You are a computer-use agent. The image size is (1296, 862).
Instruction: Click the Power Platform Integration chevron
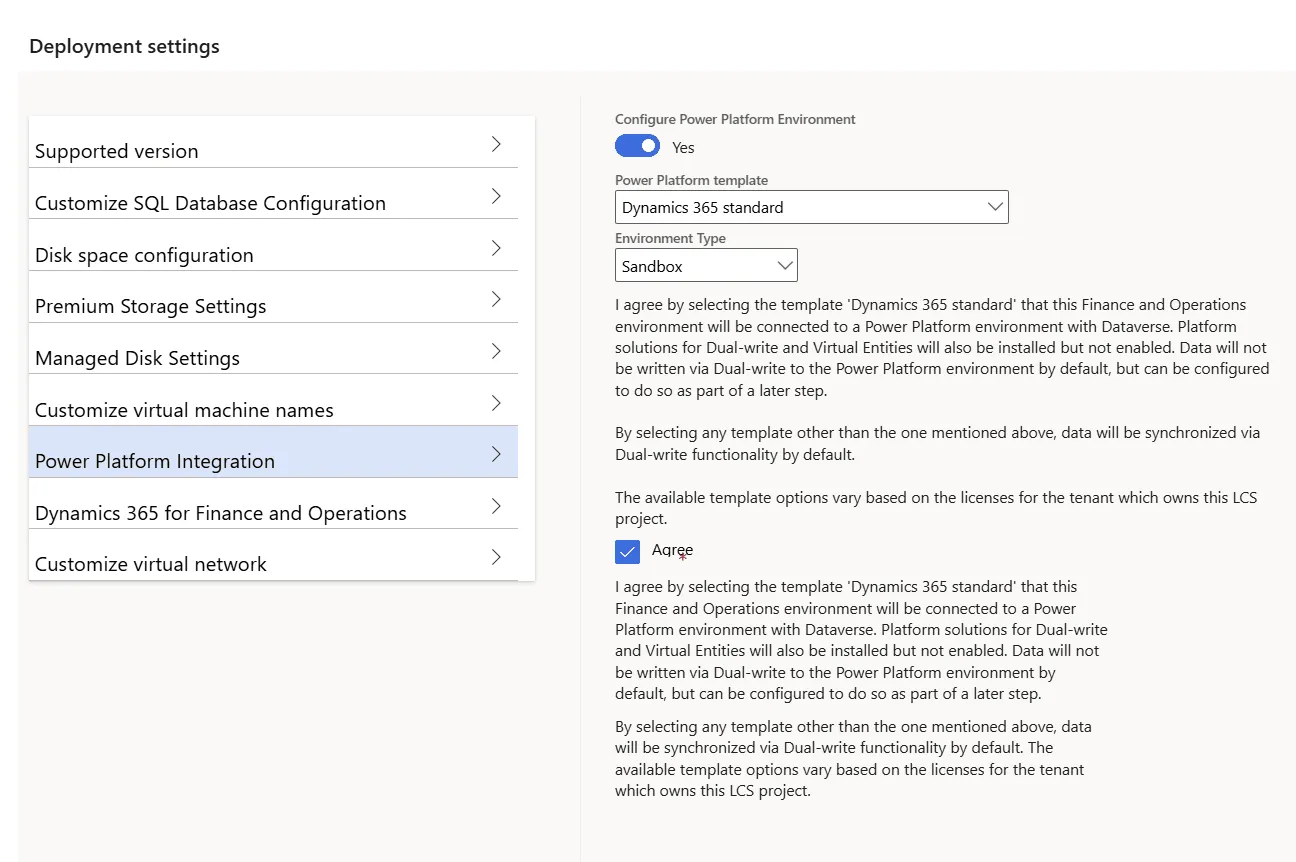coord(496,454)
